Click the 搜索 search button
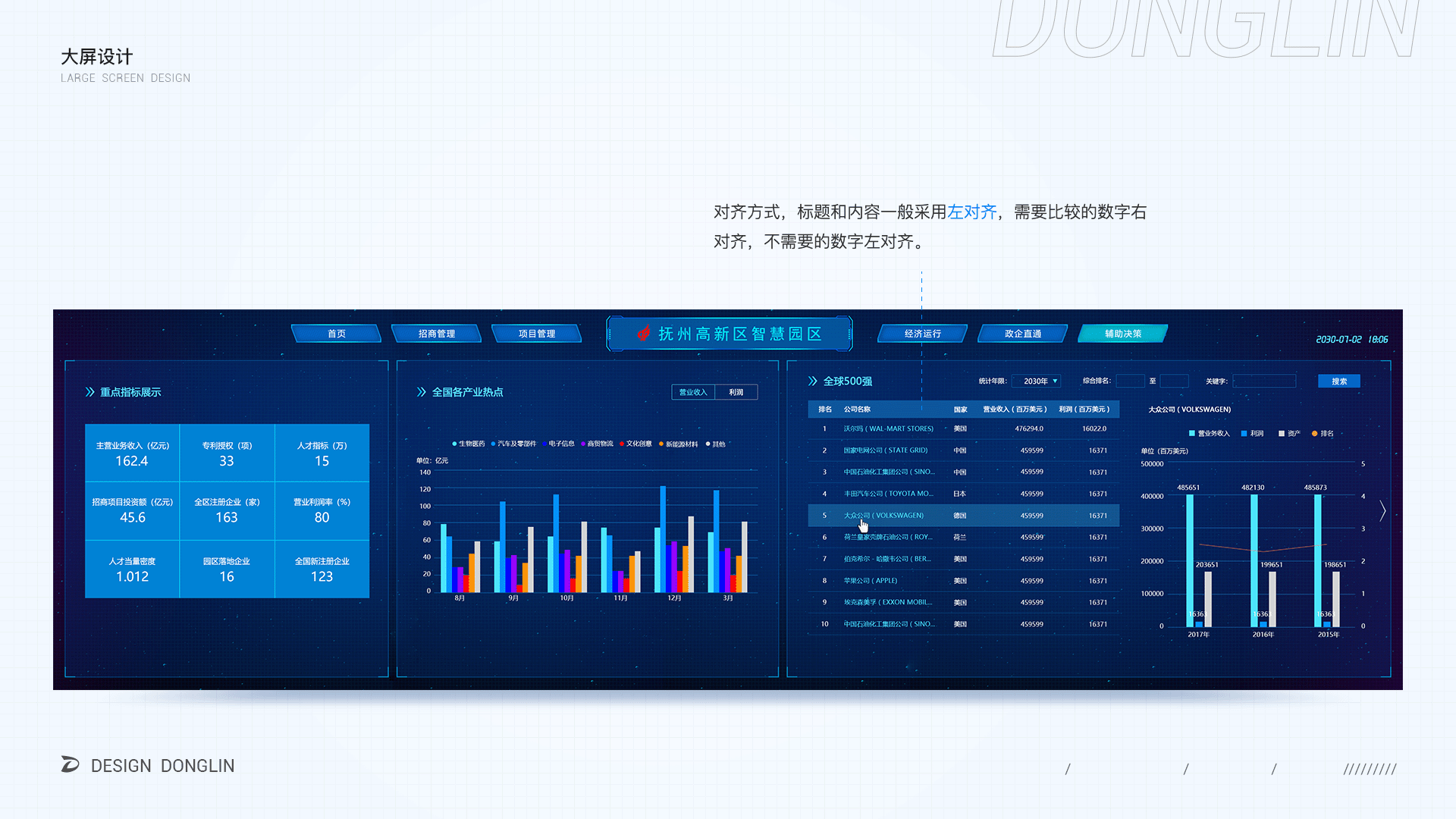This screenshot has height=819, width=1456. click(1339, 381)
